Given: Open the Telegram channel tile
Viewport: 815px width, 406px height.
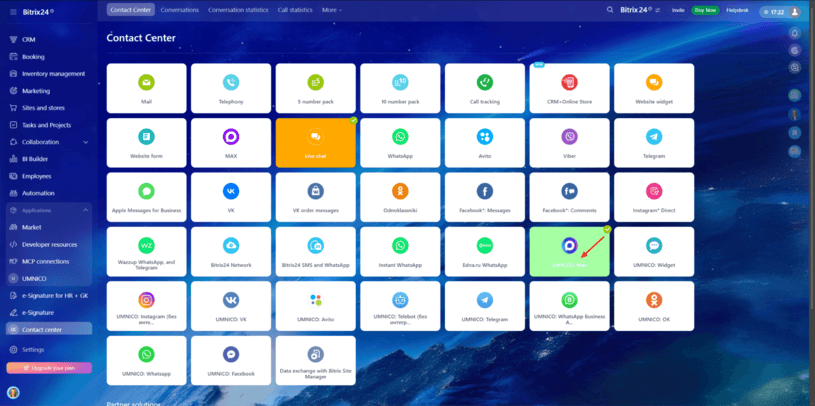Looking at the screenshot, I should [654, 143].
